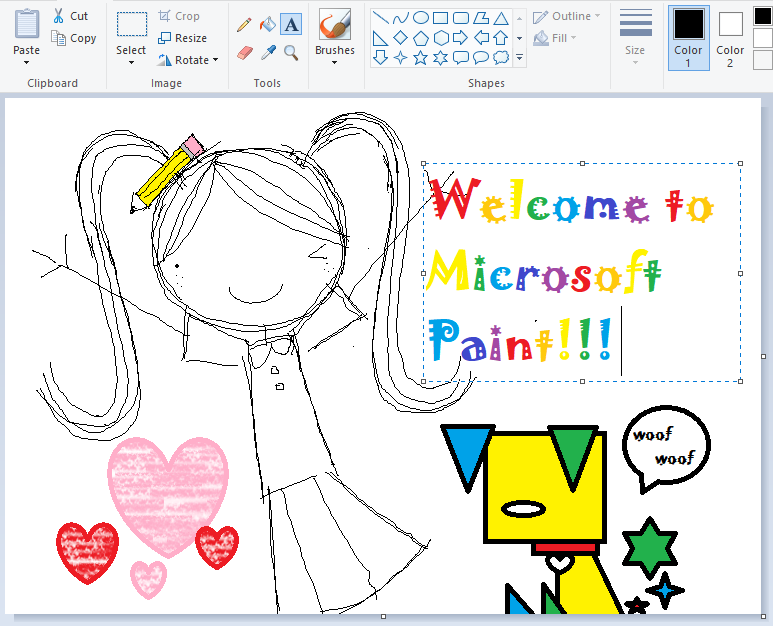Image resolution: width=773 pixels, height=626 pixels.
Task: Open the Select dropdown arrow
Action: tap(131, 63)
